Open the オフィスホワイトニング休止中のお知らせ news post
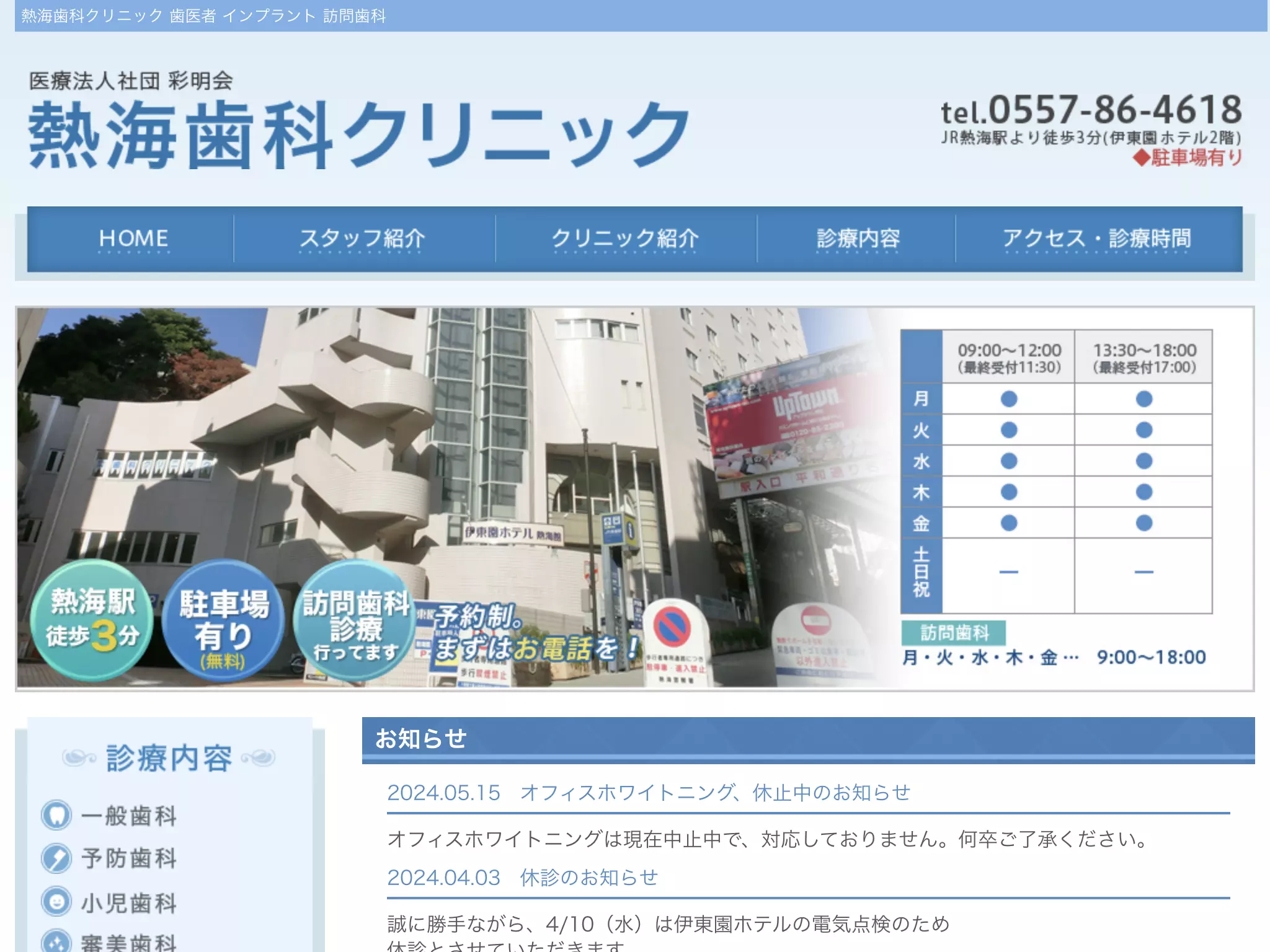Image resolution: width=1270 pixels, height=952 pixels. pos(649,793)
